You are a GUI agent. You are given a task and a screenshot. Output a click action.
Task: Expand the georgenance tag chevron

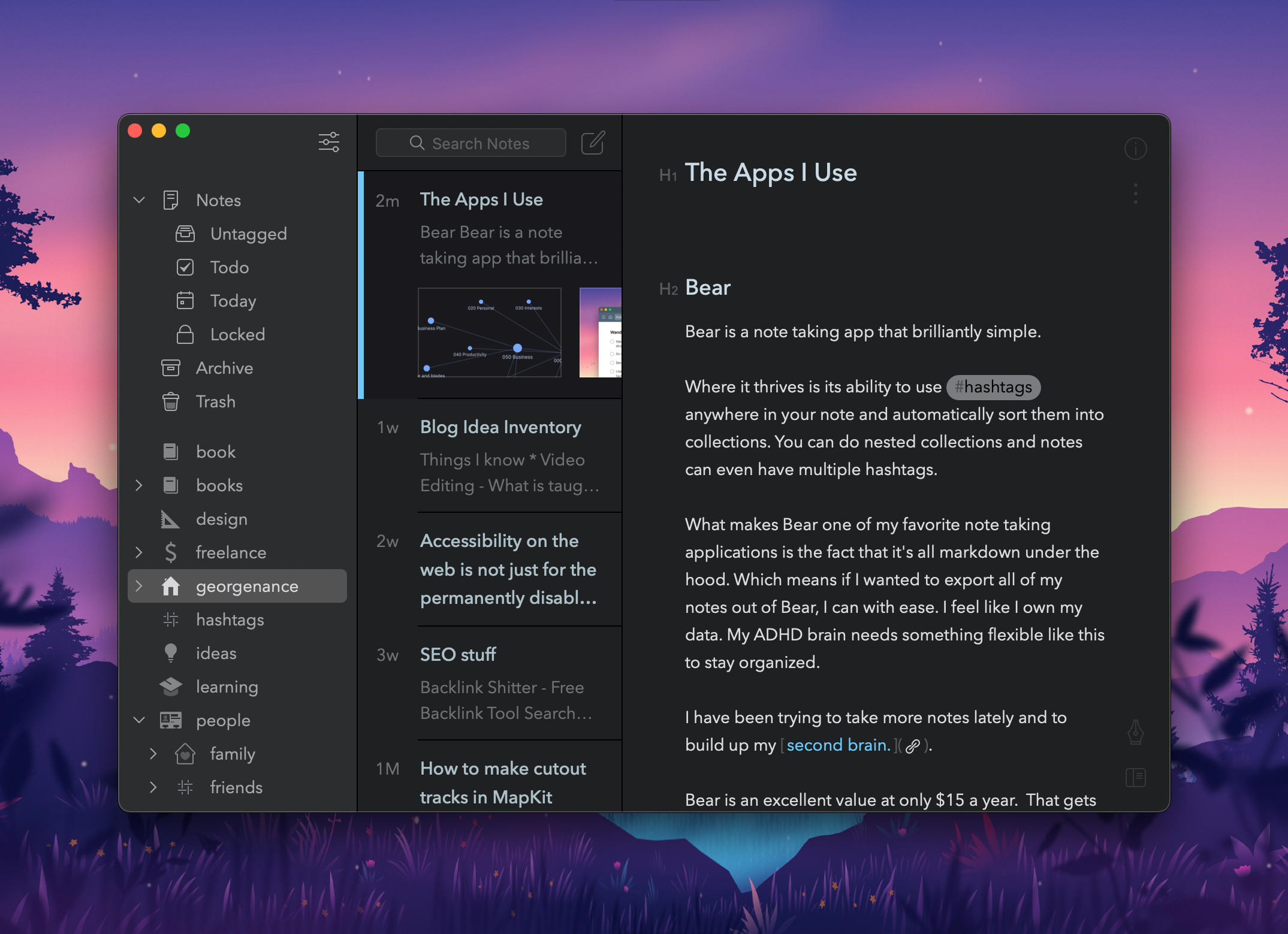click(x=139, y=586)
